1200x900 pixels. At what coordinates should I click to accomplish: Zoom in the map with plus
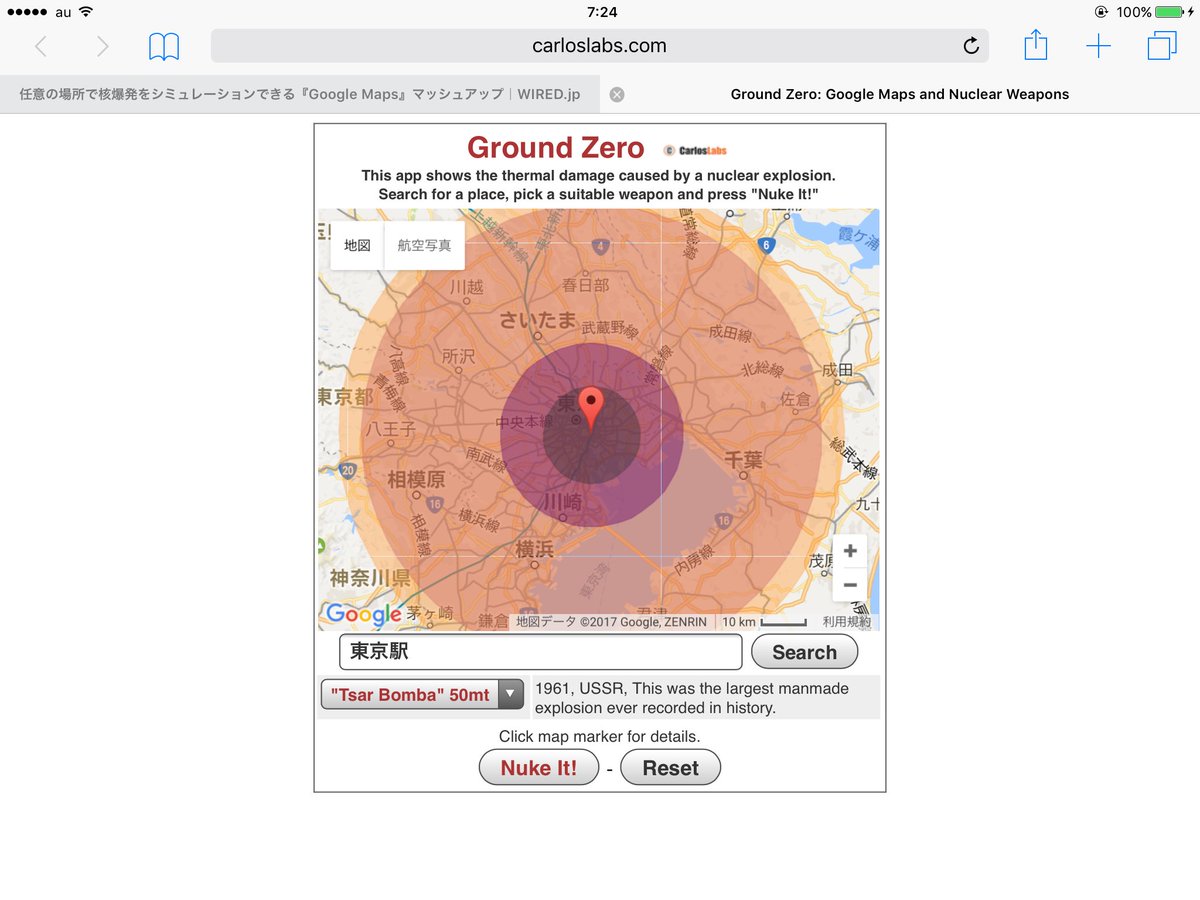850,551
